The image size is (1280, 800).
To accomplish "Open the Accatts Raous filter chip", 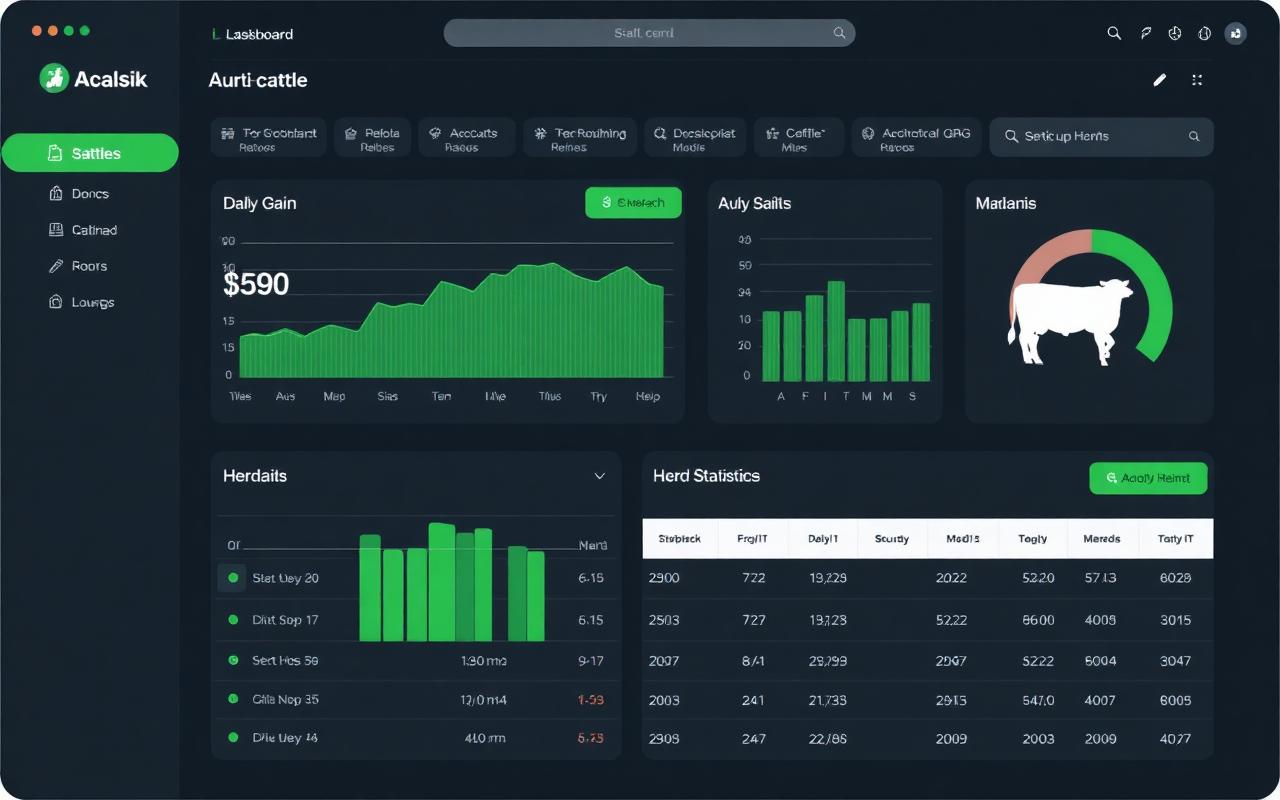I will (x=466, y=138).
